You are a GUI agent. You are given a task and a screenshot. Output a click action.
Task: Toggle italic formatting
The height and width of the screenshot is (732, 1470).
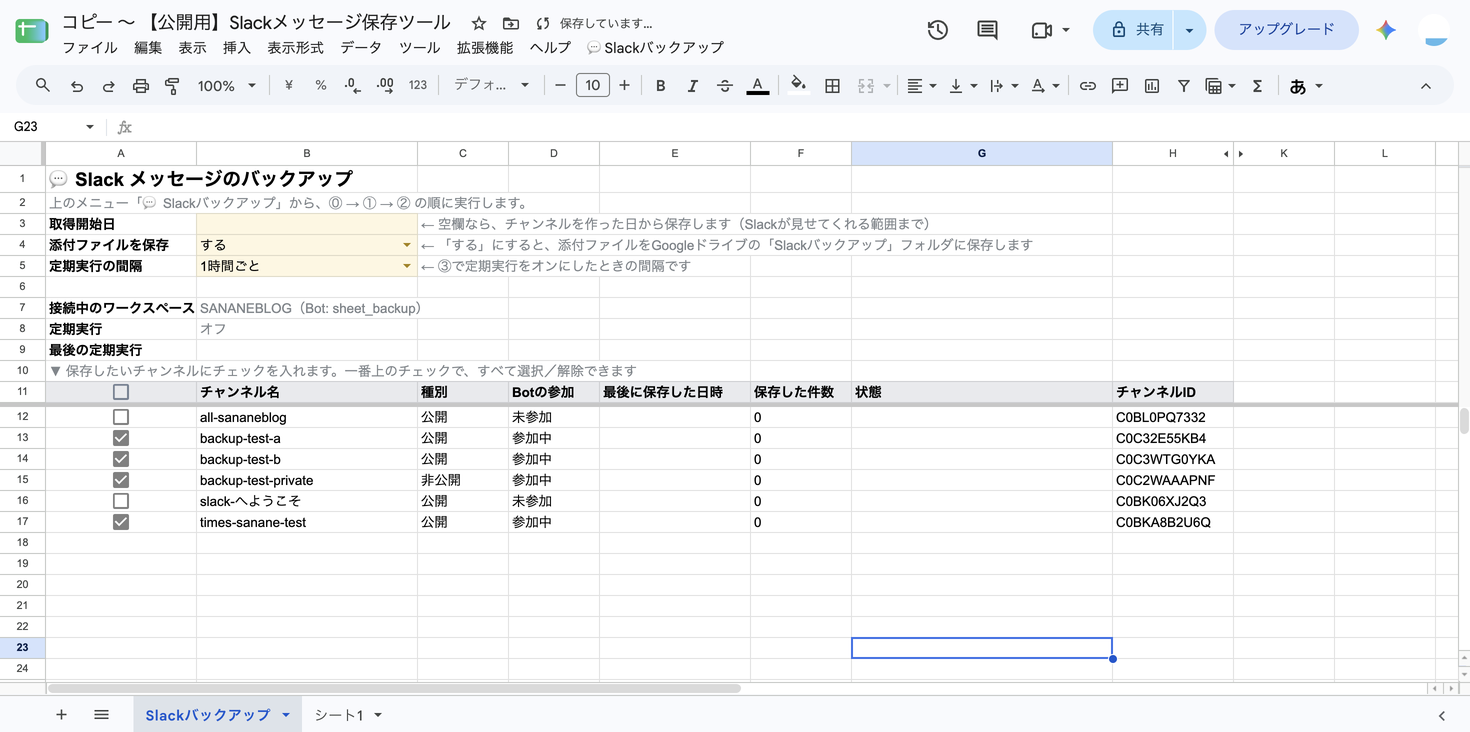[x=692, y=86]
